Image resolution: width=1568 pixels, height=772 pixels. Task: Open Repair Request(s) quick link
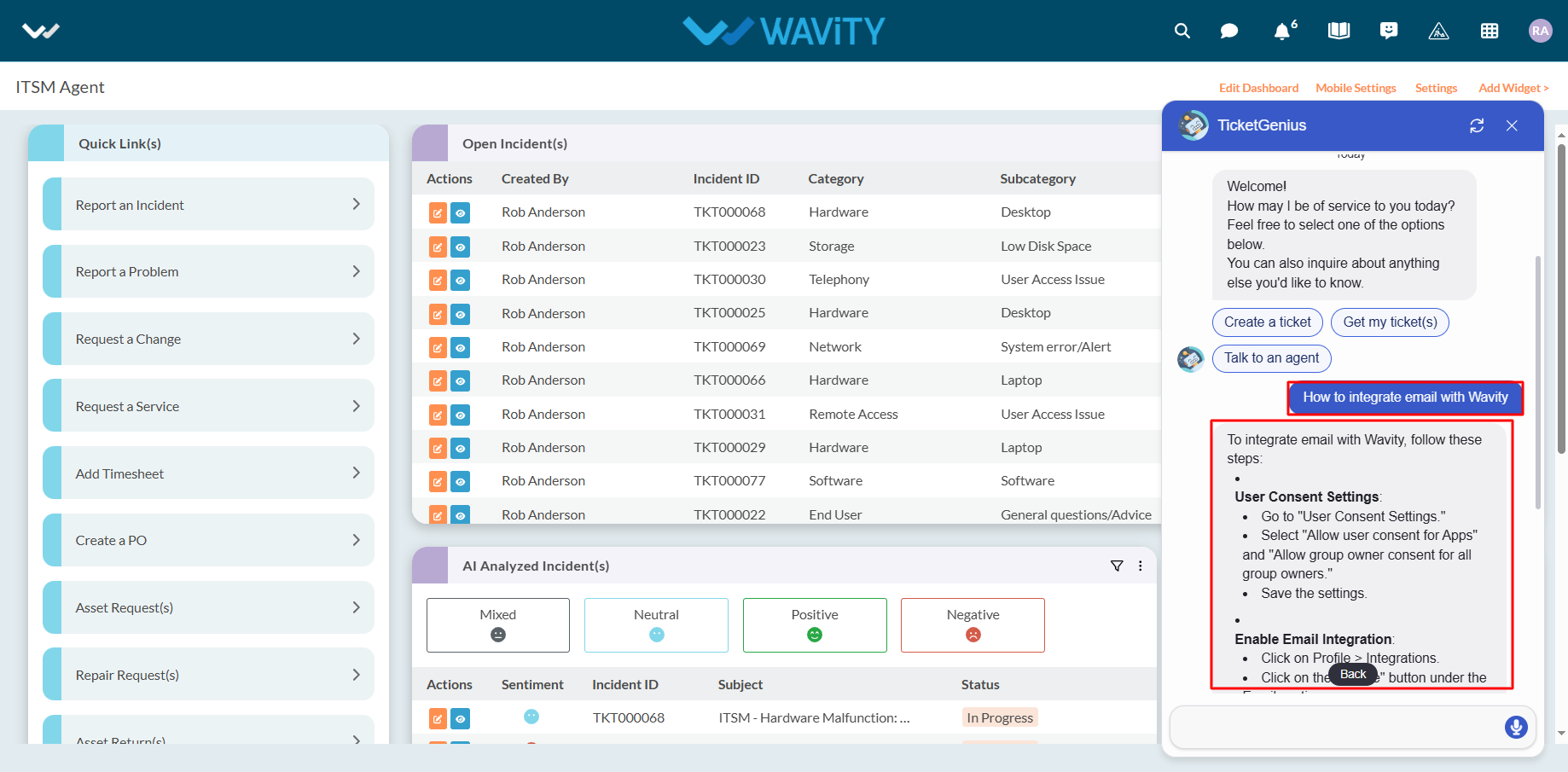pyautogui.click(x=208, y=675)
